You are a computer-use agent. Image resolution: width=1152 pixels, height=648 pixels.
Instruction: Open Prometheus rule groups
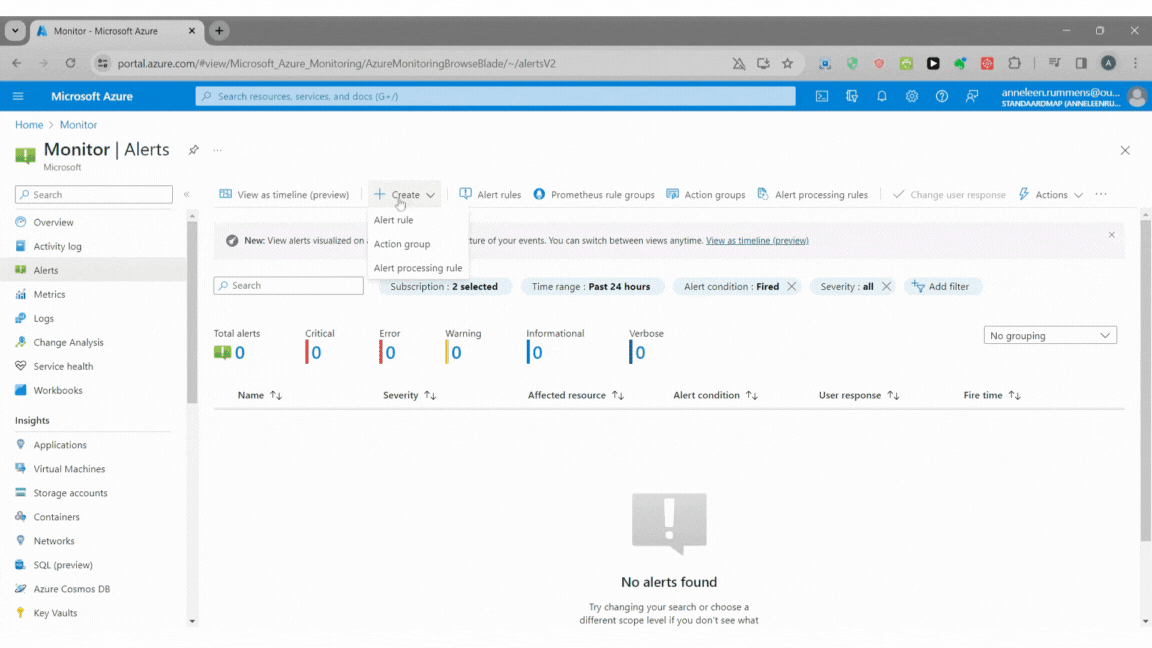click(594, 195)
